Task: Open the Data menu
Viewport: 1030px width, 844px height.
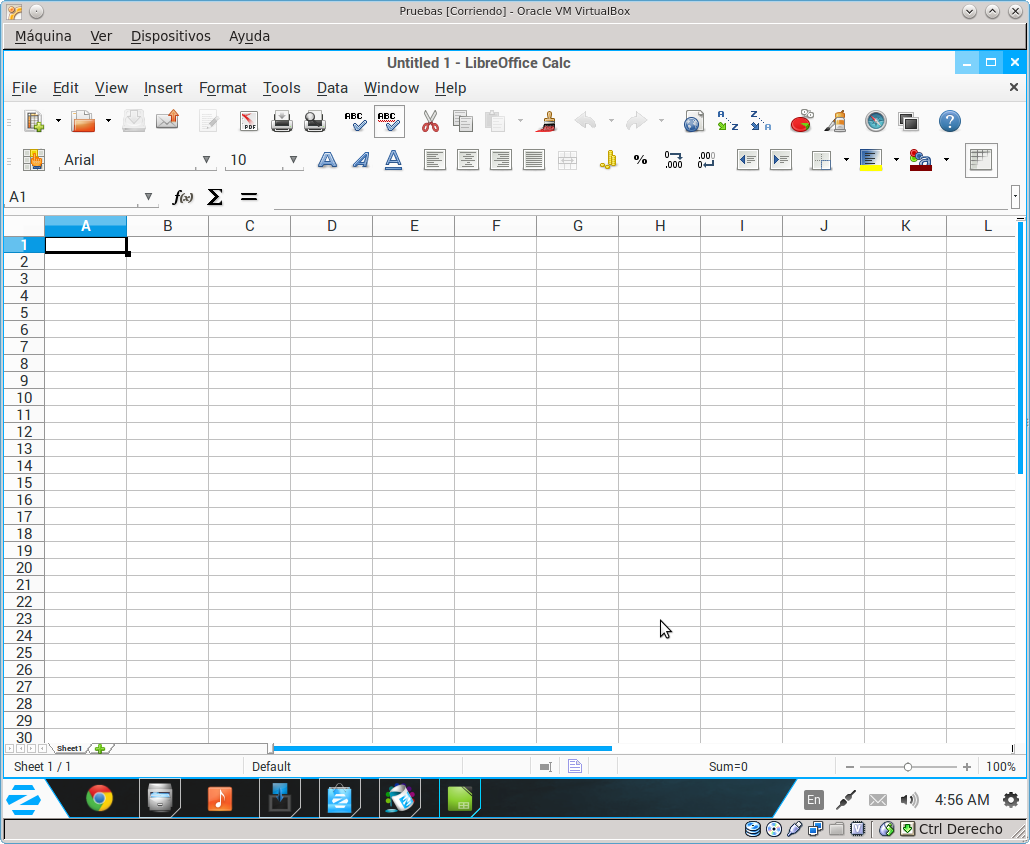Action: pyautogui.click(x=332, y=88)
